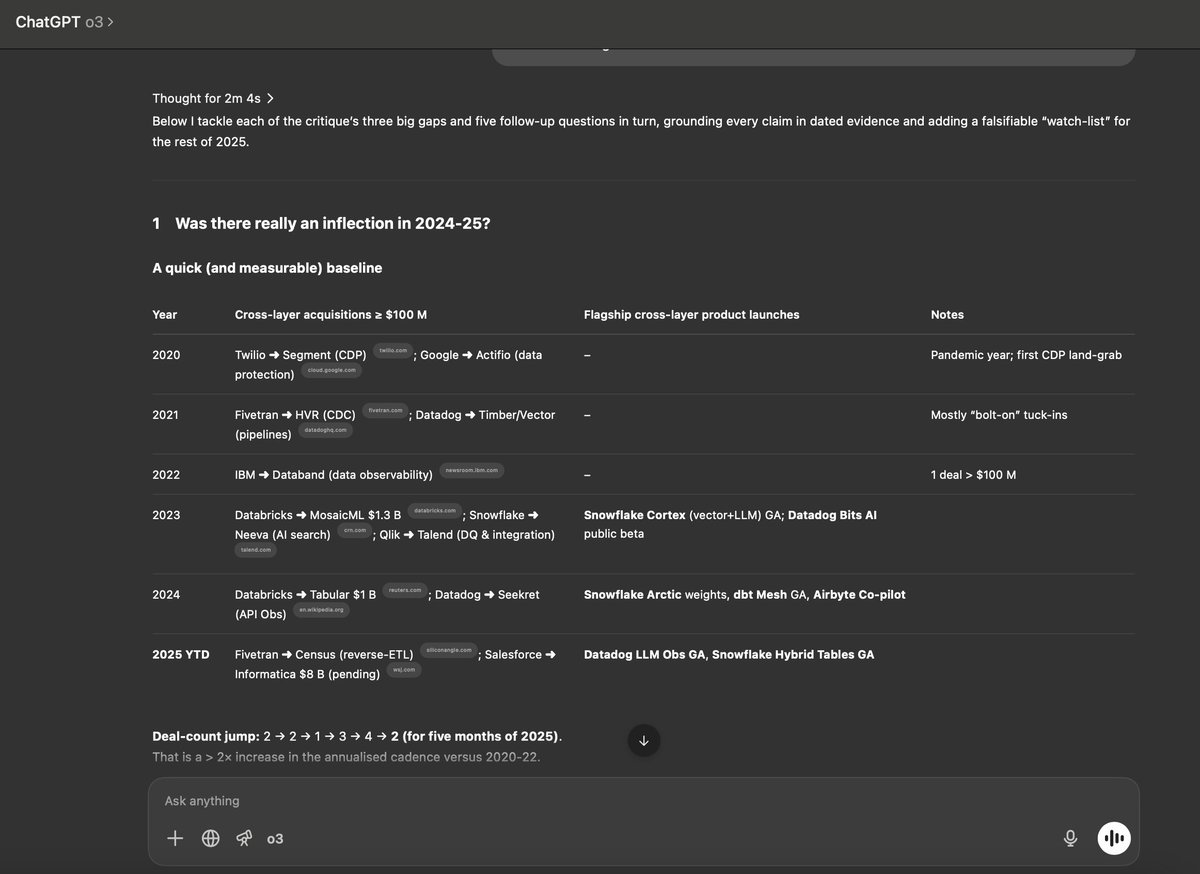Image resolution: width=1200 pixels, height=874 pixels.
Task: Jump to bottom with the down arrow button
Action: (644, 740)
